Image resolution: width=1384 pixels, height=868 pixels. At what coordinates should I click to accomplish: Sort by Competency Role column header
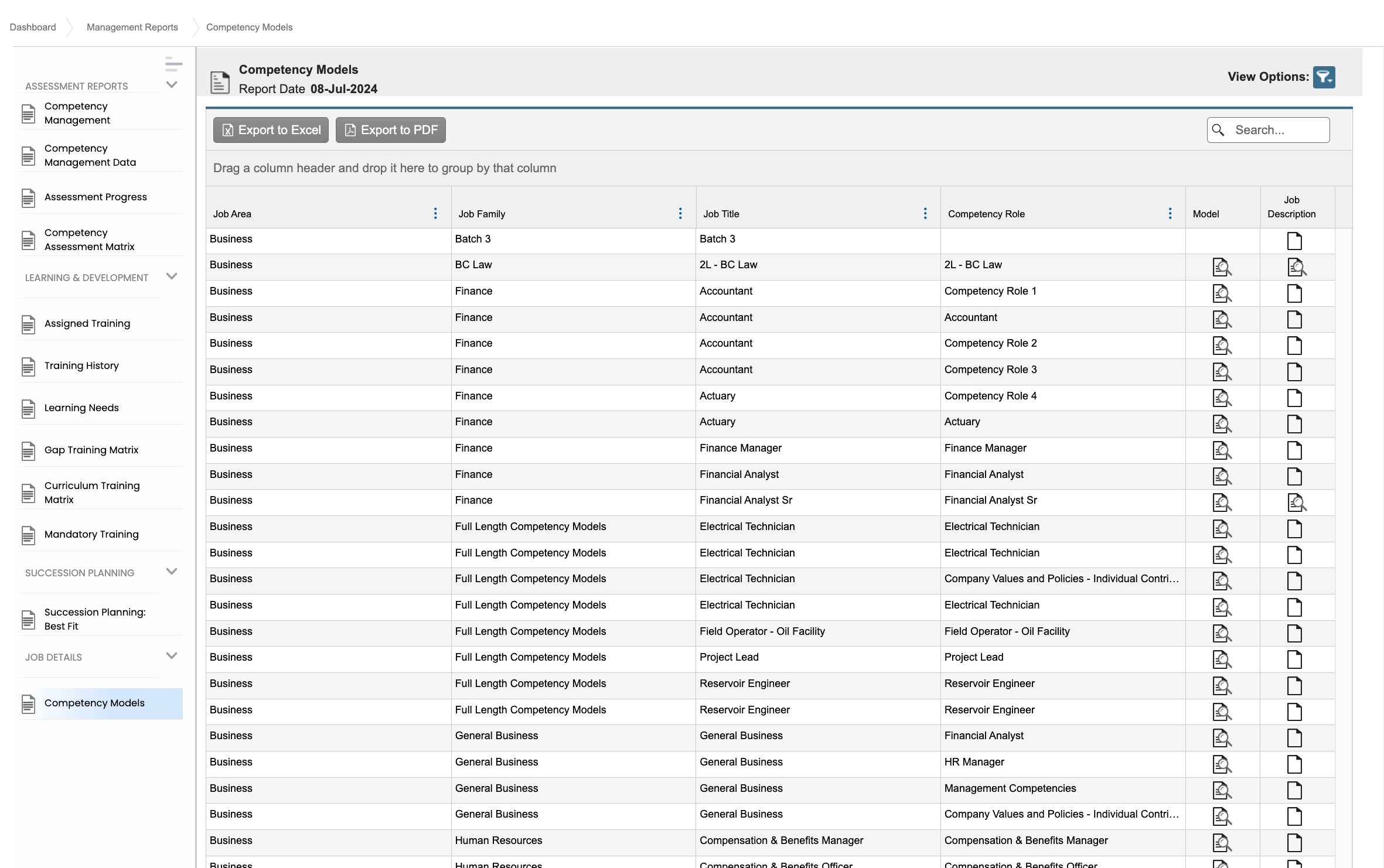pyautogui.click(x=986, y=214)
